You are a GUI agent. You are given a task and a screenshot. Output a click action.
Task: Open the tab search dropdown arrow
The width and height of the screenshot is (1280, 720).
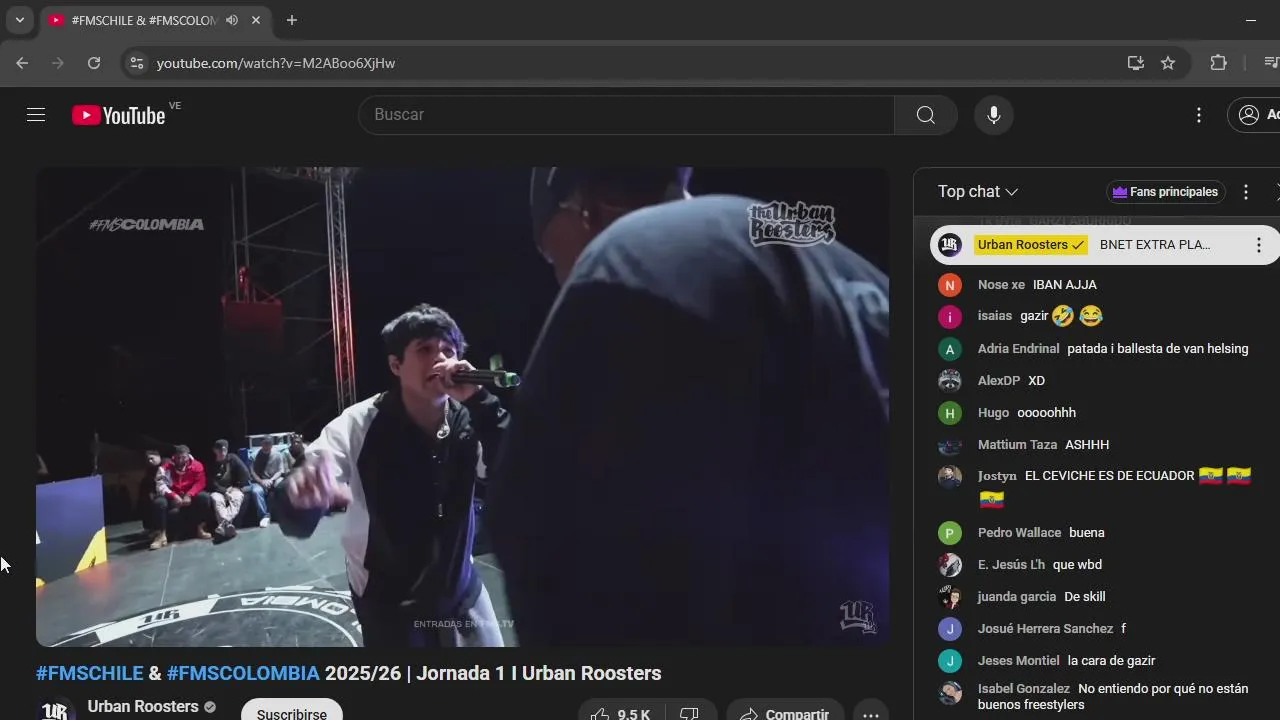(19, 20)
